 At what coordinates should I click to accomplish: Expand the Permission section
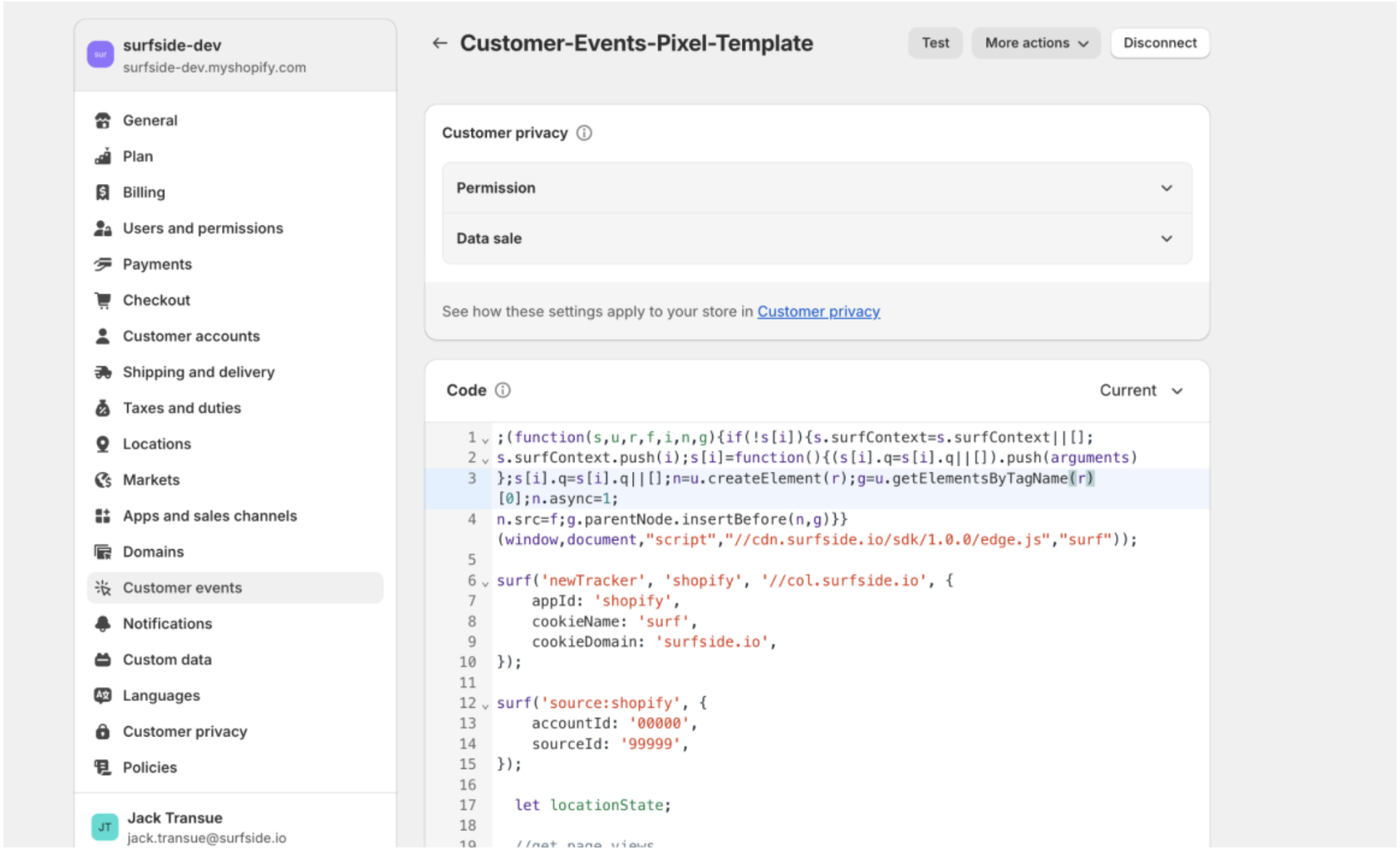tap(817, 188)
